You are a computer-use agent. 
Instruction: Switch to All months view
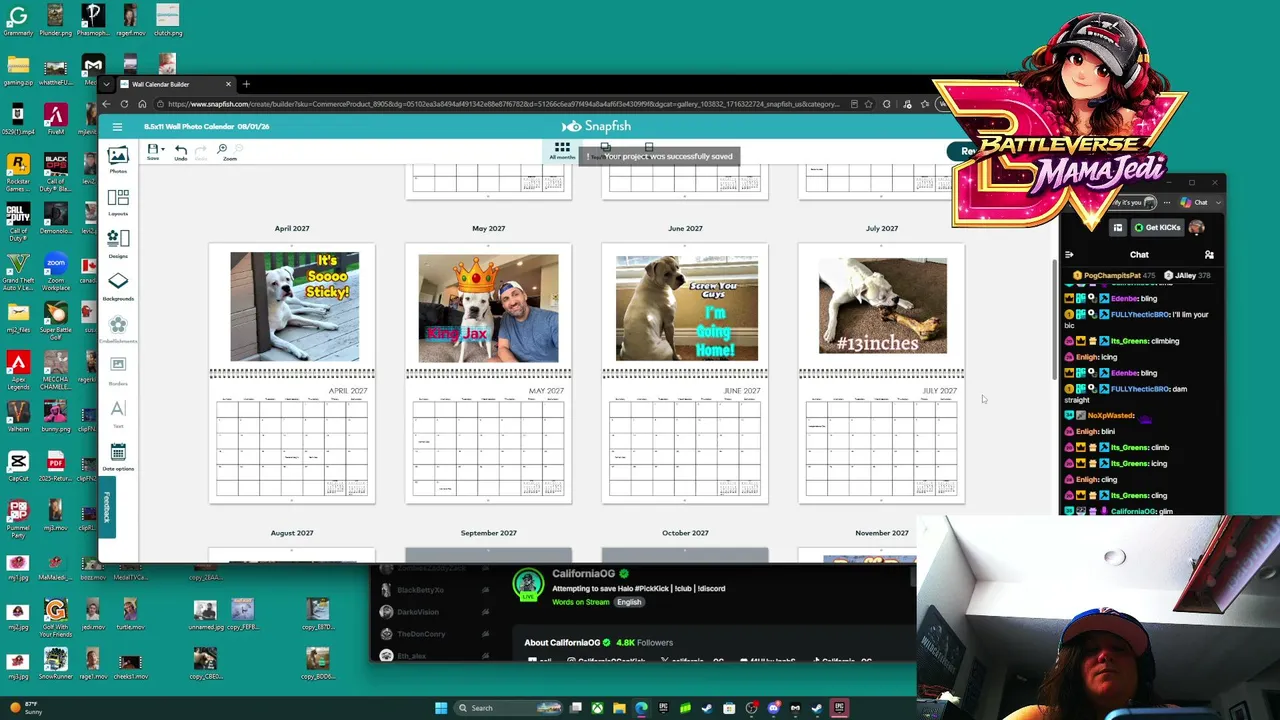(x=562, y=151)
